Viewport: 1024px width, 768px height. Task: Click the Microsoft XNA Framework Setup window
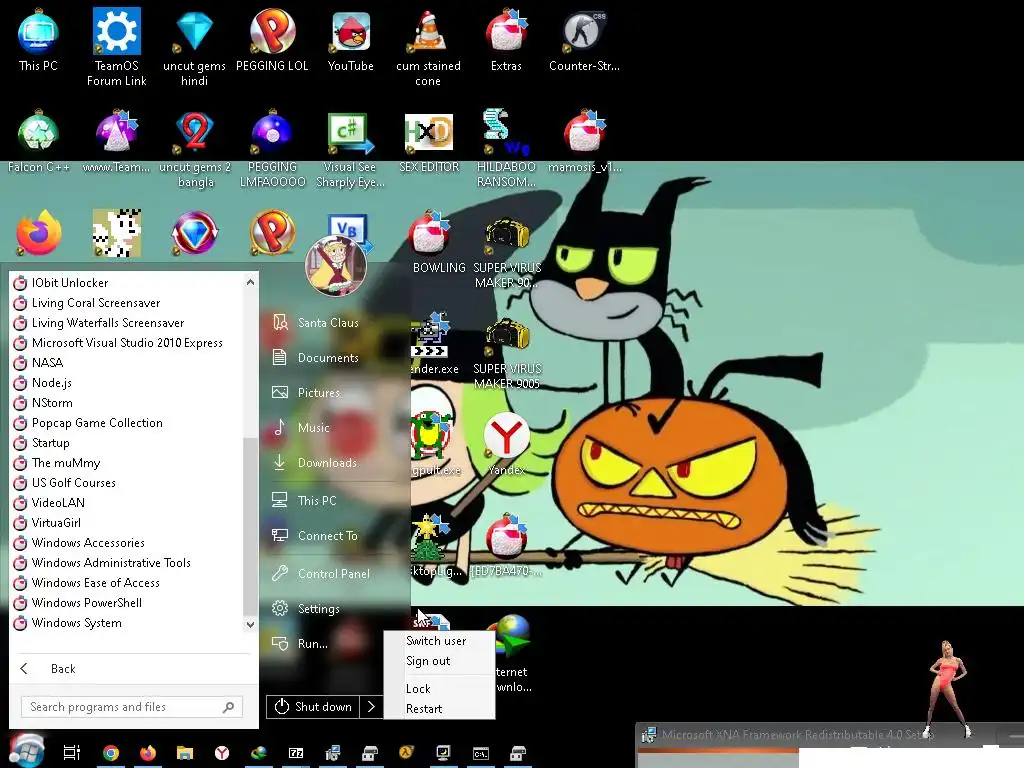click(829, 744)
